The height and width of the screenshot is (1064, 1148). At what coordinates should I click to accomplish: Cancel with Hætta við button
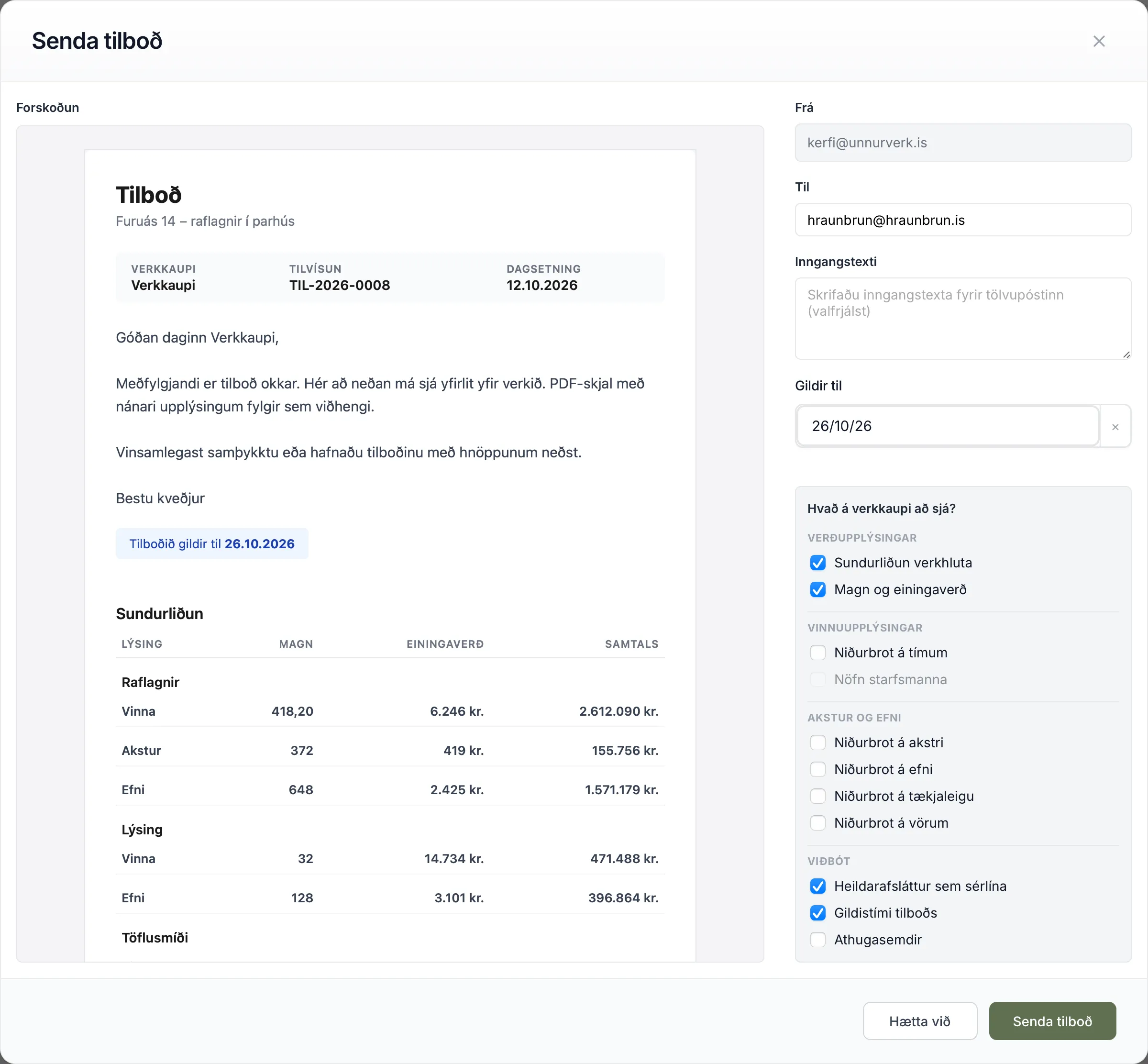(x=919, y=1021)
